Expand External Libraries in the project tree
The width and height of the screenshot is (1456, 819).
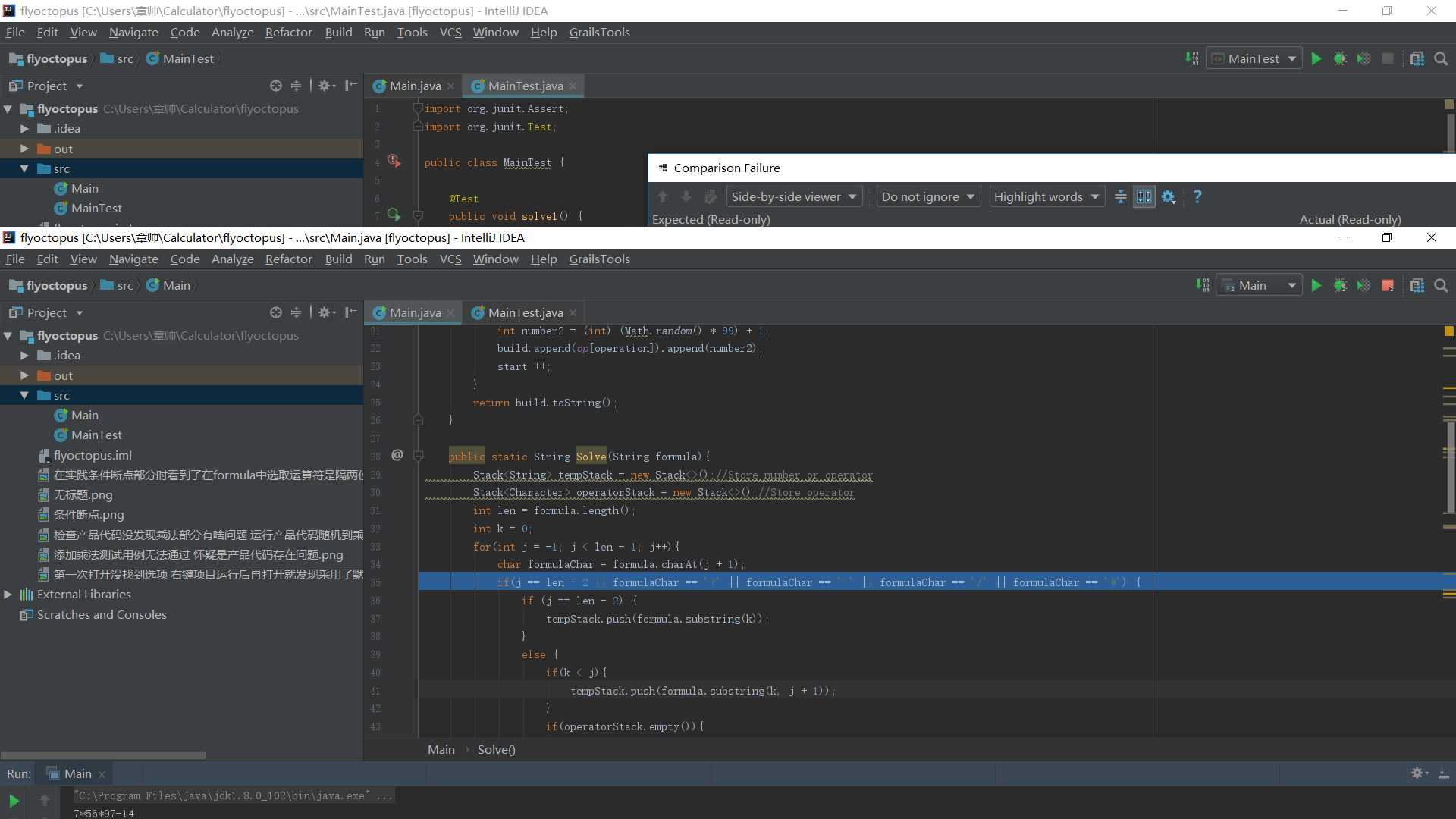8,595
